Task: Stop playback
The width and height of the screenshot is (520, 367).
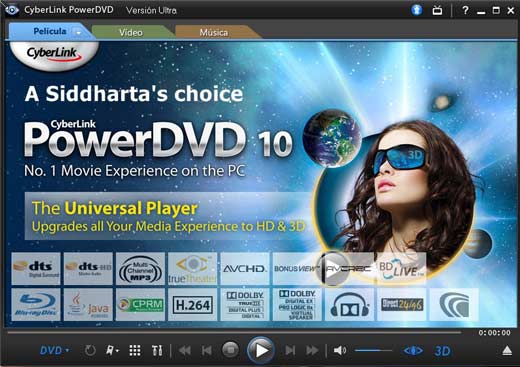Action: click(230, 350)
